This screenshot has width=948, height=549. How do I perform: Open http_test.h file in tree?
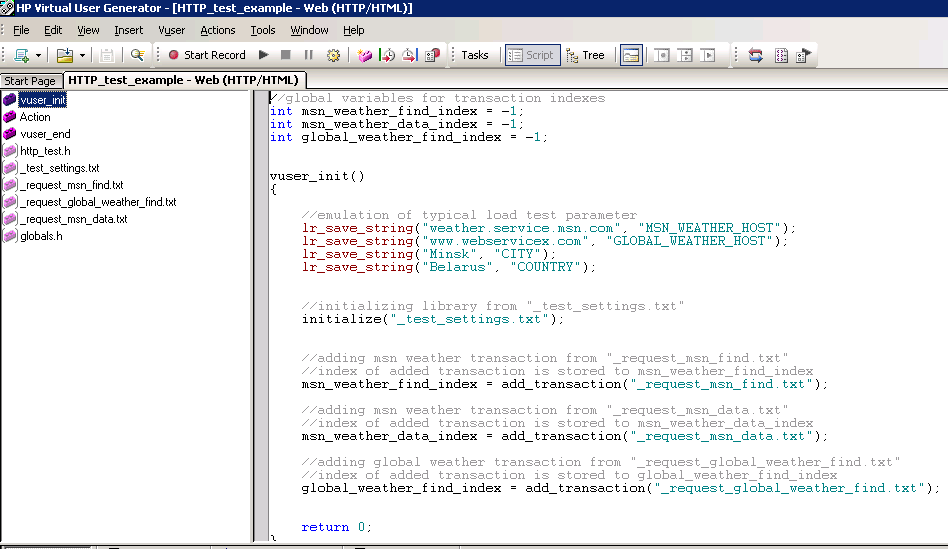(x=45, y=151)
